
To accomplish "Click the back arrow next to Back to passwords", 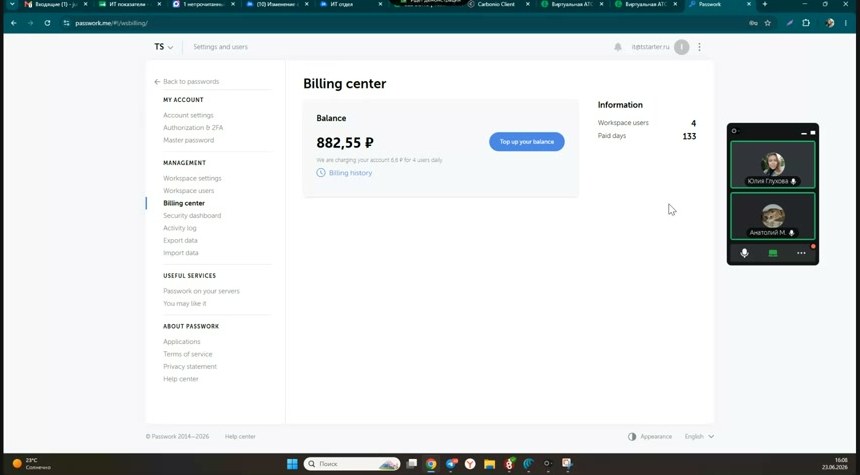I will [x=157, y=82].
